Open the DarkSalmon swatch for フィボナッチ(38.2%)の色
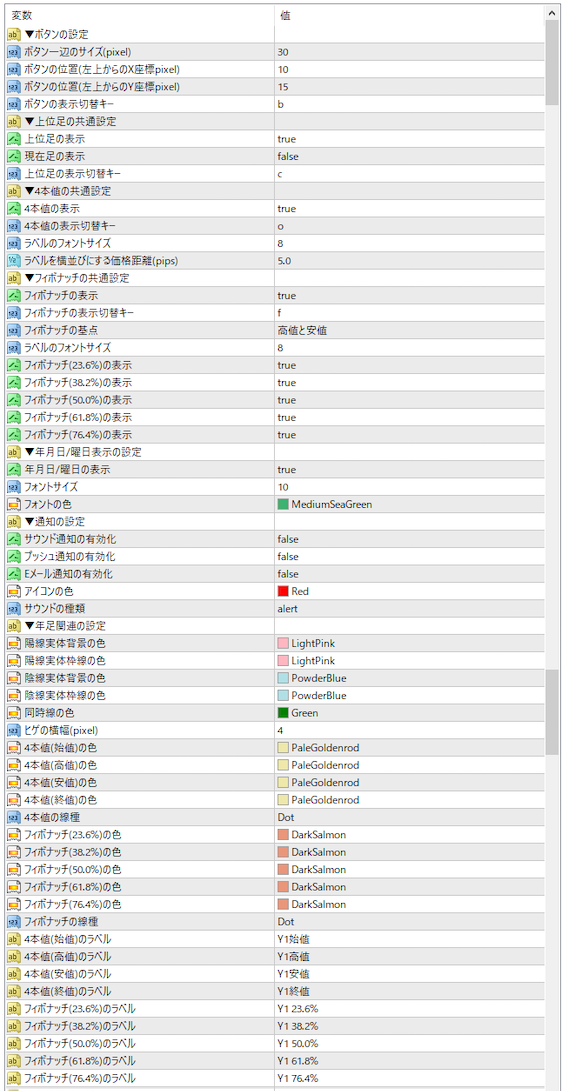Viewport: 565px width, 1091px height. (283, 852)
